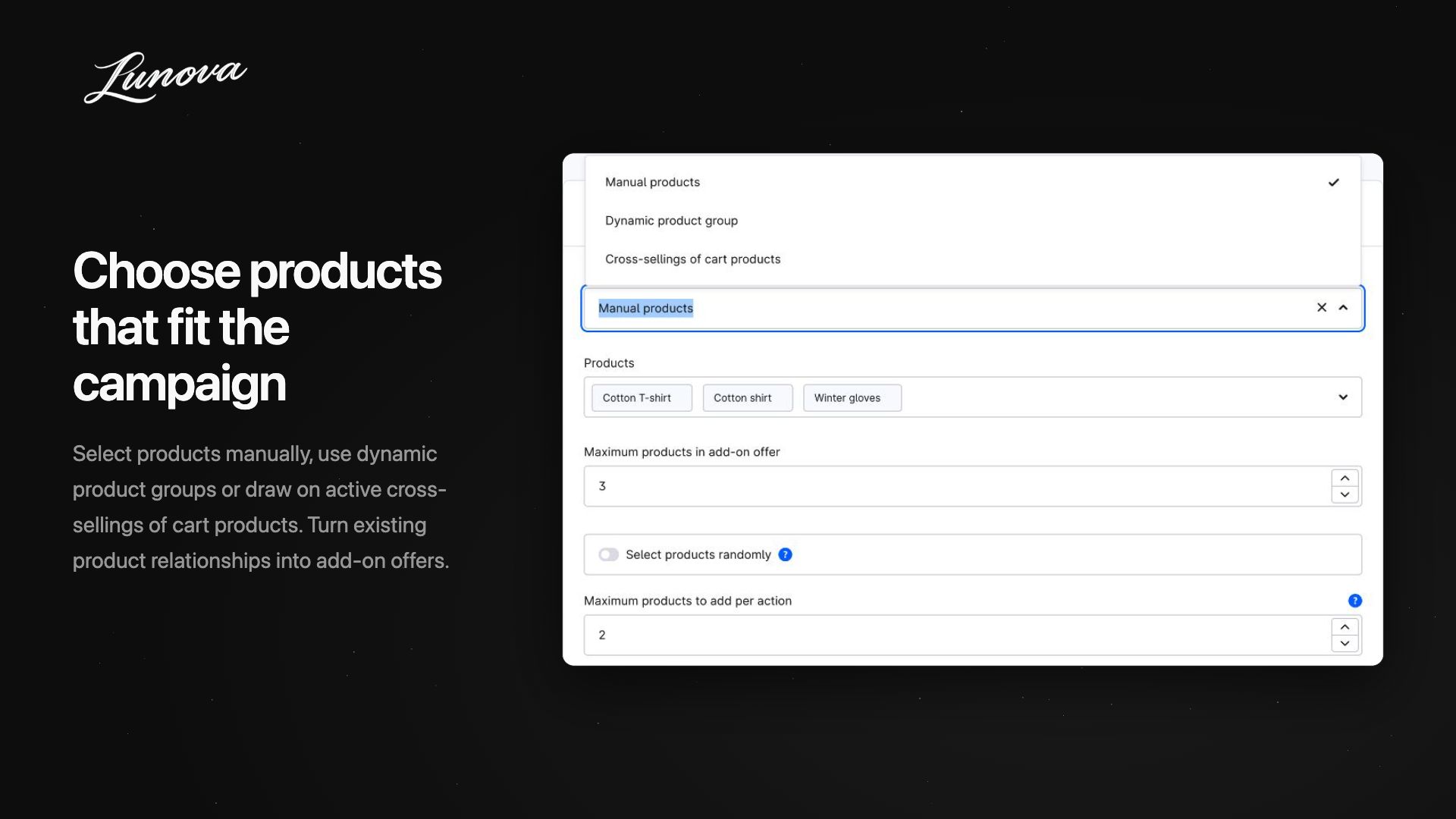Toggle Select products randomly switch

pos(608,554)
